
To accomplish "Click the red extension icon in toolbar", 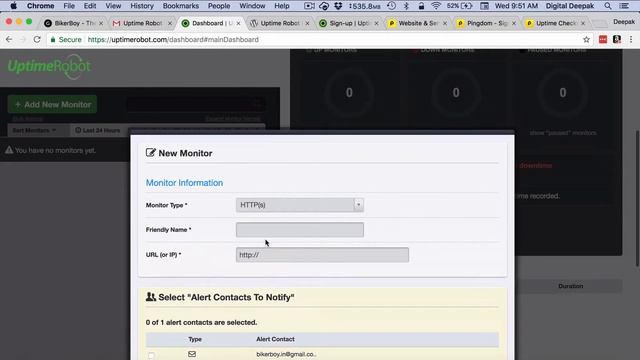I will point(603,40).
